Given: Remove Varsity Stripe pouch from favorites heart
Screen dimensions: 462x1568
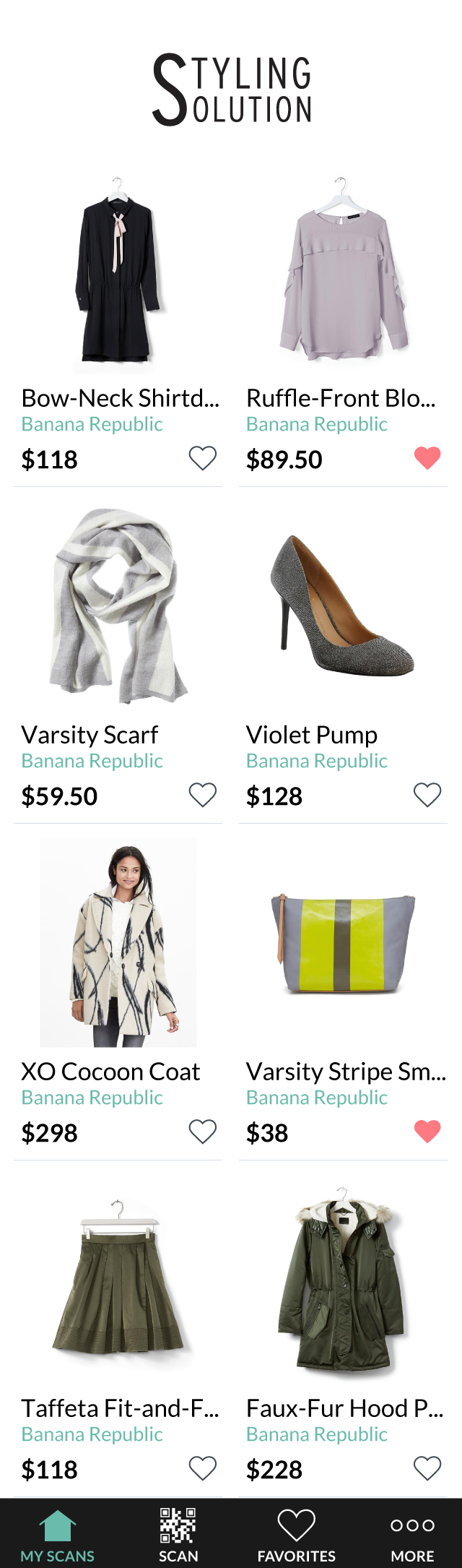Looking at the screenshot, I should pyautogui.click(x=427, y=1132).
